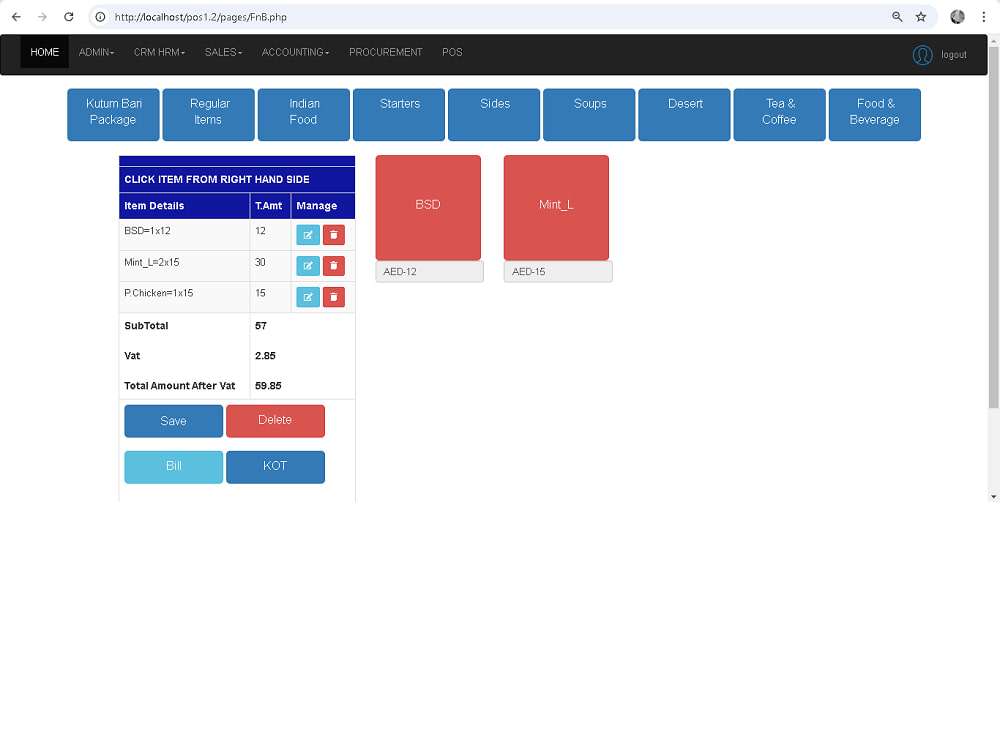1000x750 pixels.
Task: Edit the BSD=1x12 order row
Action: 307,235
